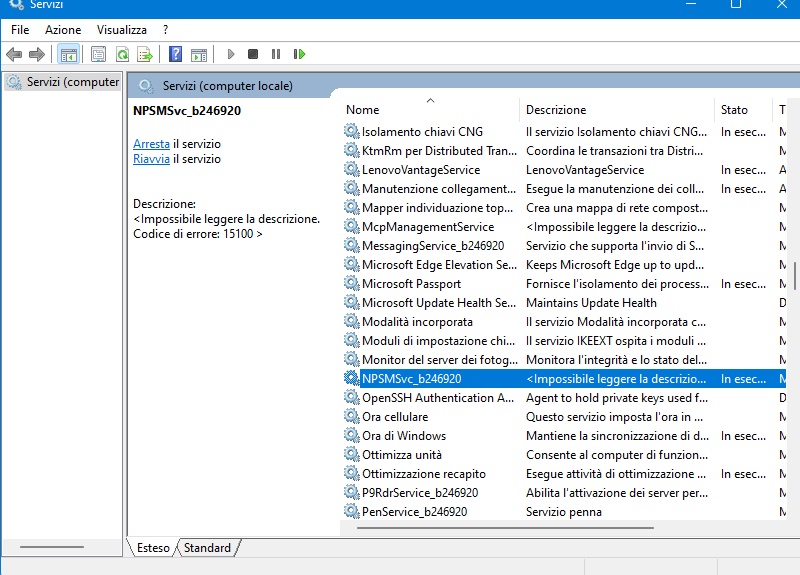The image size is (800, 575).
Task: Click gear icon of Isolamento chiavi CNG
Action: (352, 131)
